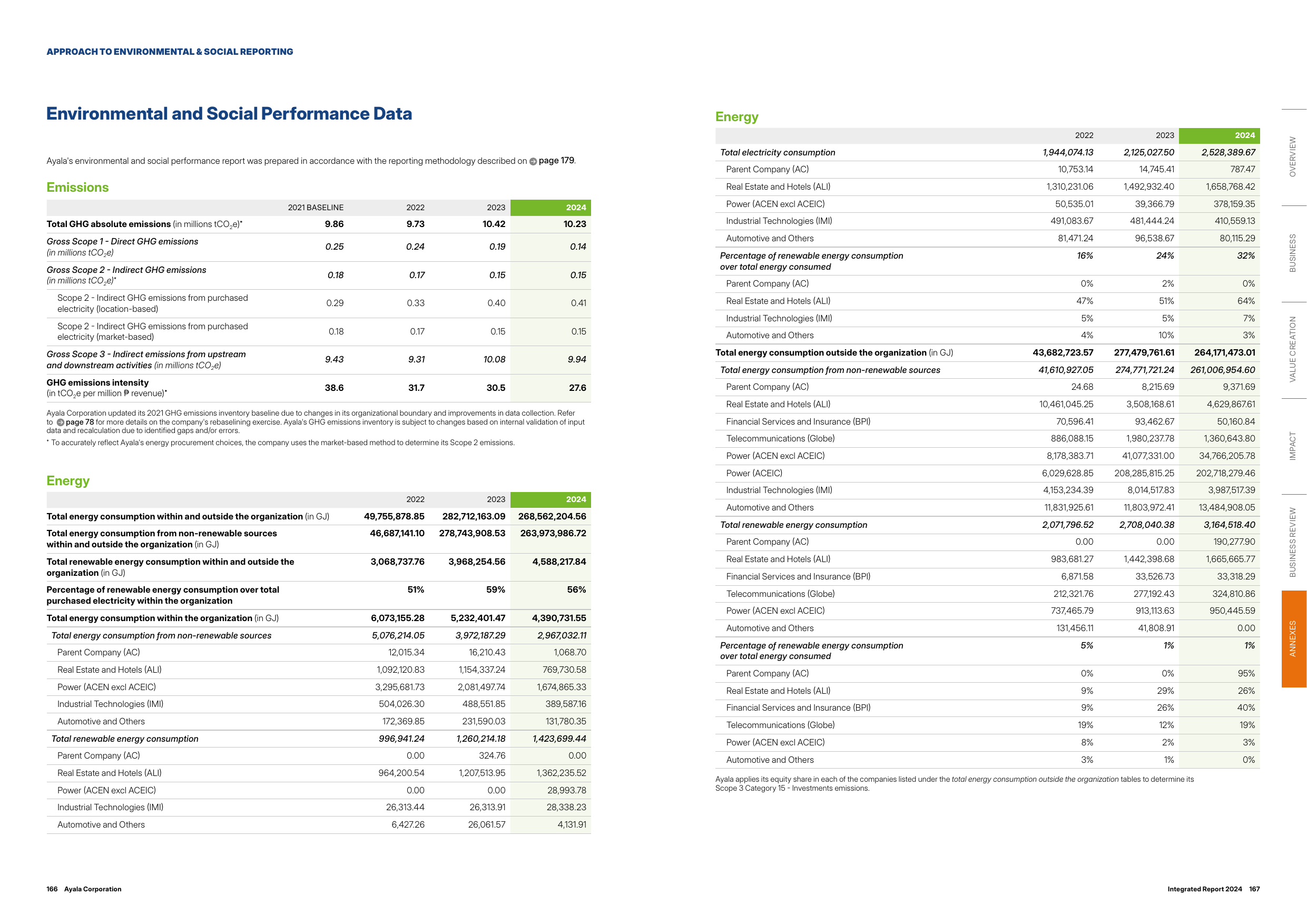This screenshot has width=1307, height=924.
Task: Click the 2,708,040.38 total renewable energy 2023 value
Action: (x=1146, y=525)
